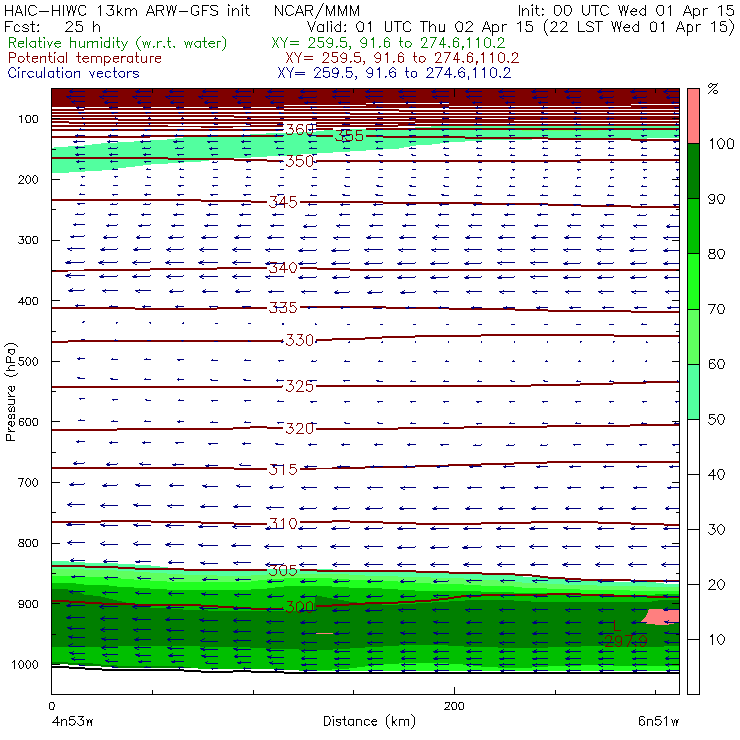
Task: Click 'Init: 00 UTC Wed 01 Apr 15'
Action: tap(626, 11)
